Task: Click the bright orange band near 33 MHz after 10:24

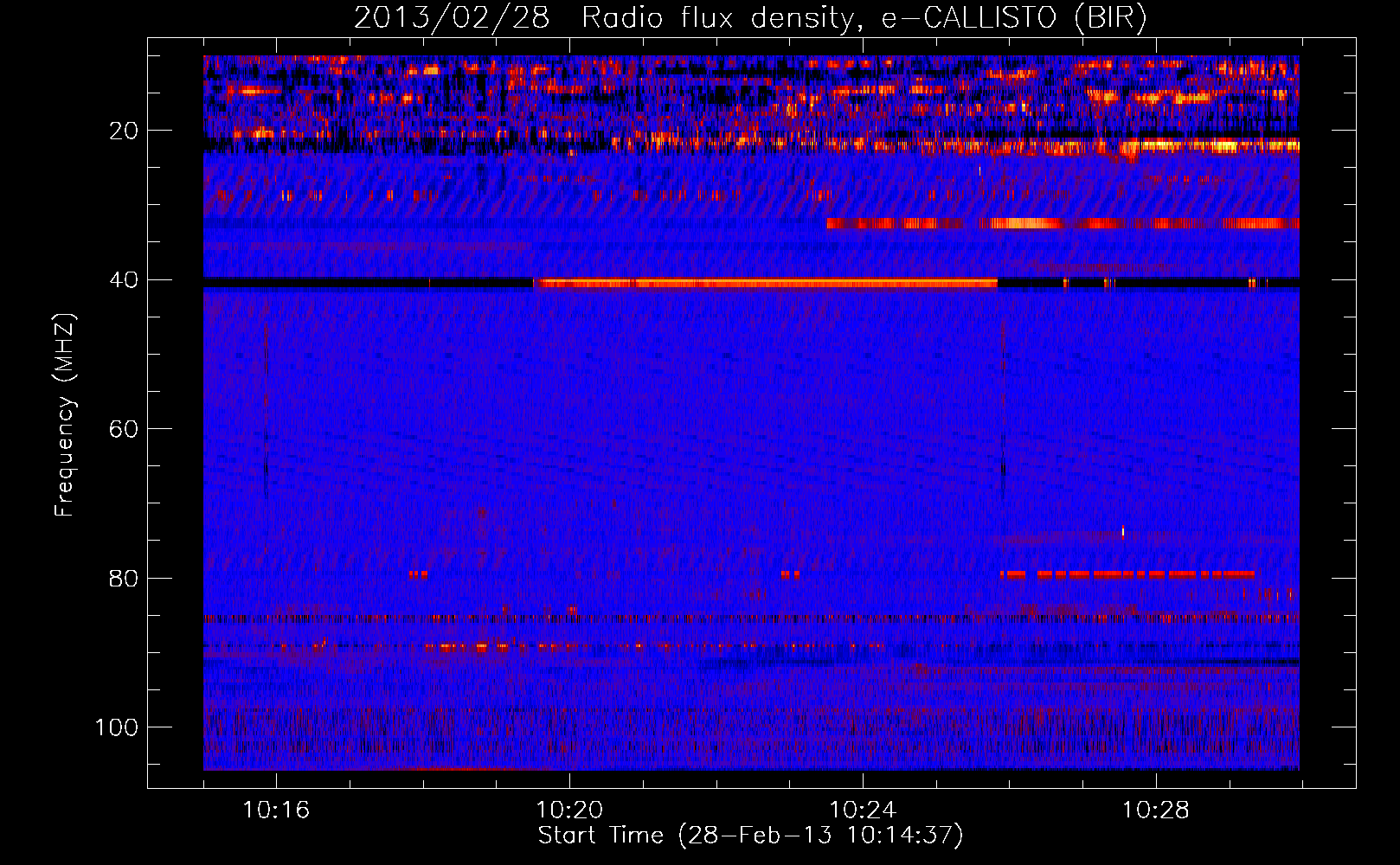Action: click(x=1063, y=223)
